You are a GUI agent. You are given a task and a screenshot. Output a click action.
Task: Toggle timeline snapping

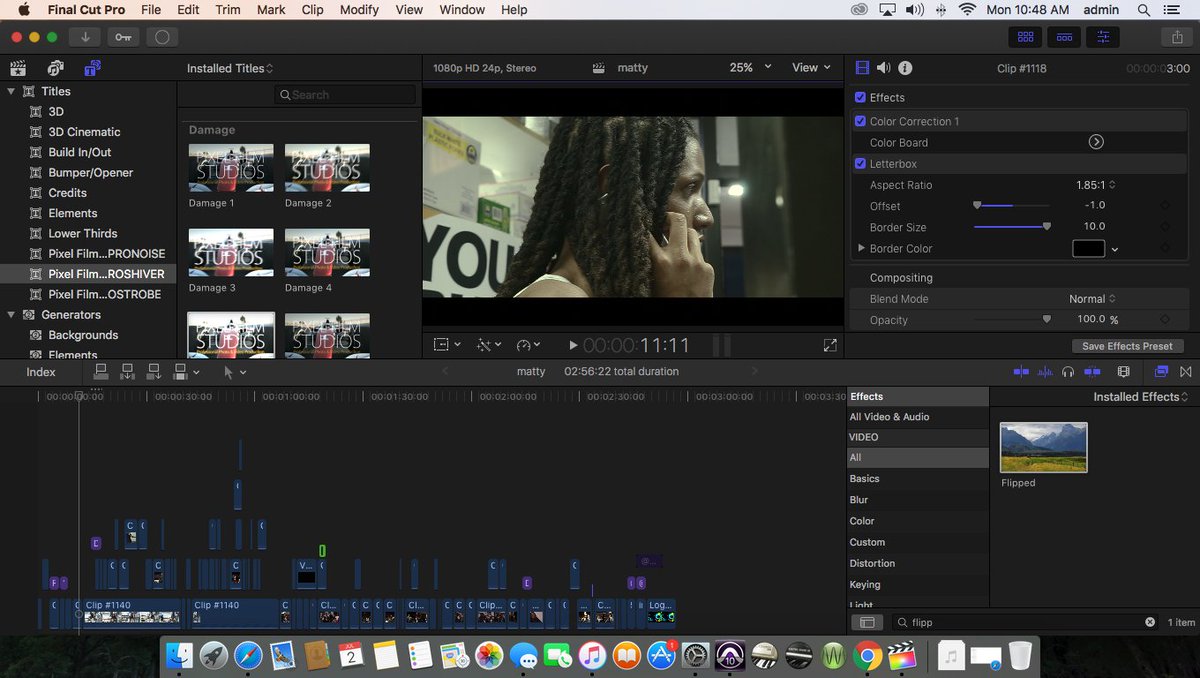coord(1092,371)
